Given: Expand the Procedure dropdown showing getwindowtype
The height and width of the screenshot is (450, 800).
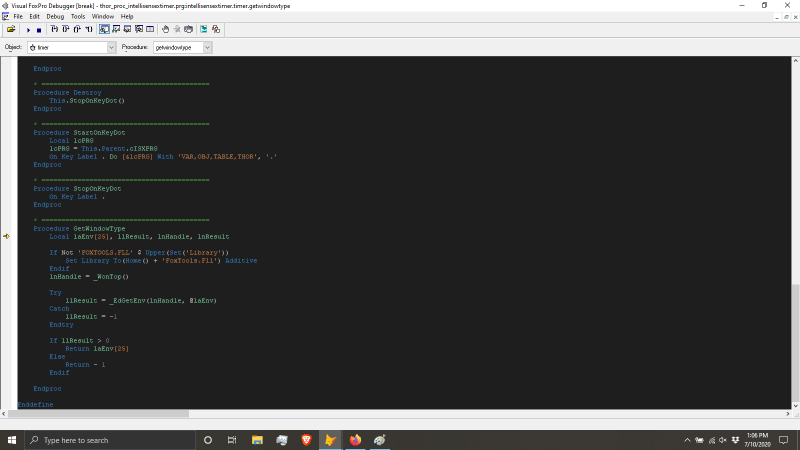Looking at the screenshot, I should (x=207, y=47).
